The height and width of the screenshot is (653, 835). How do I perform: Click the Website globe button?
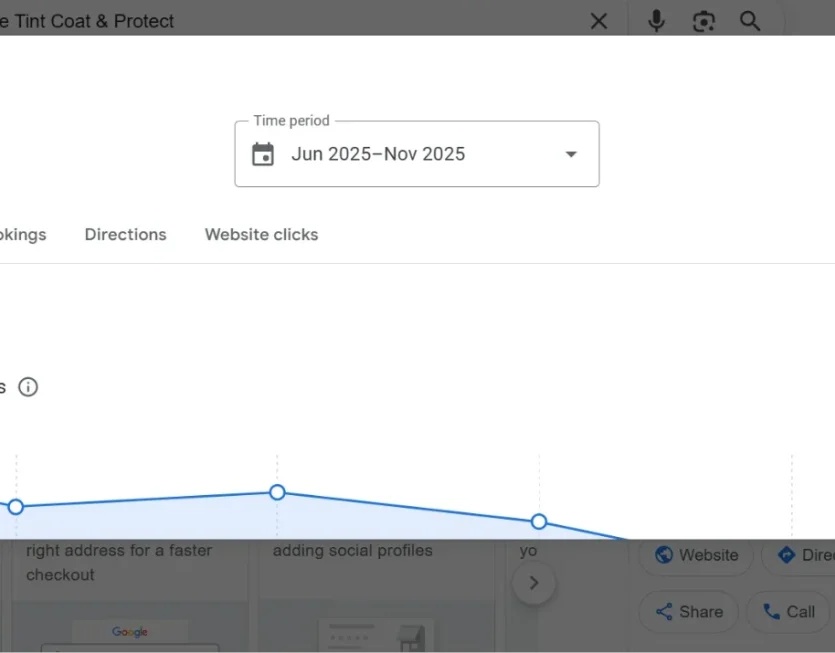(x=696, y=555)
